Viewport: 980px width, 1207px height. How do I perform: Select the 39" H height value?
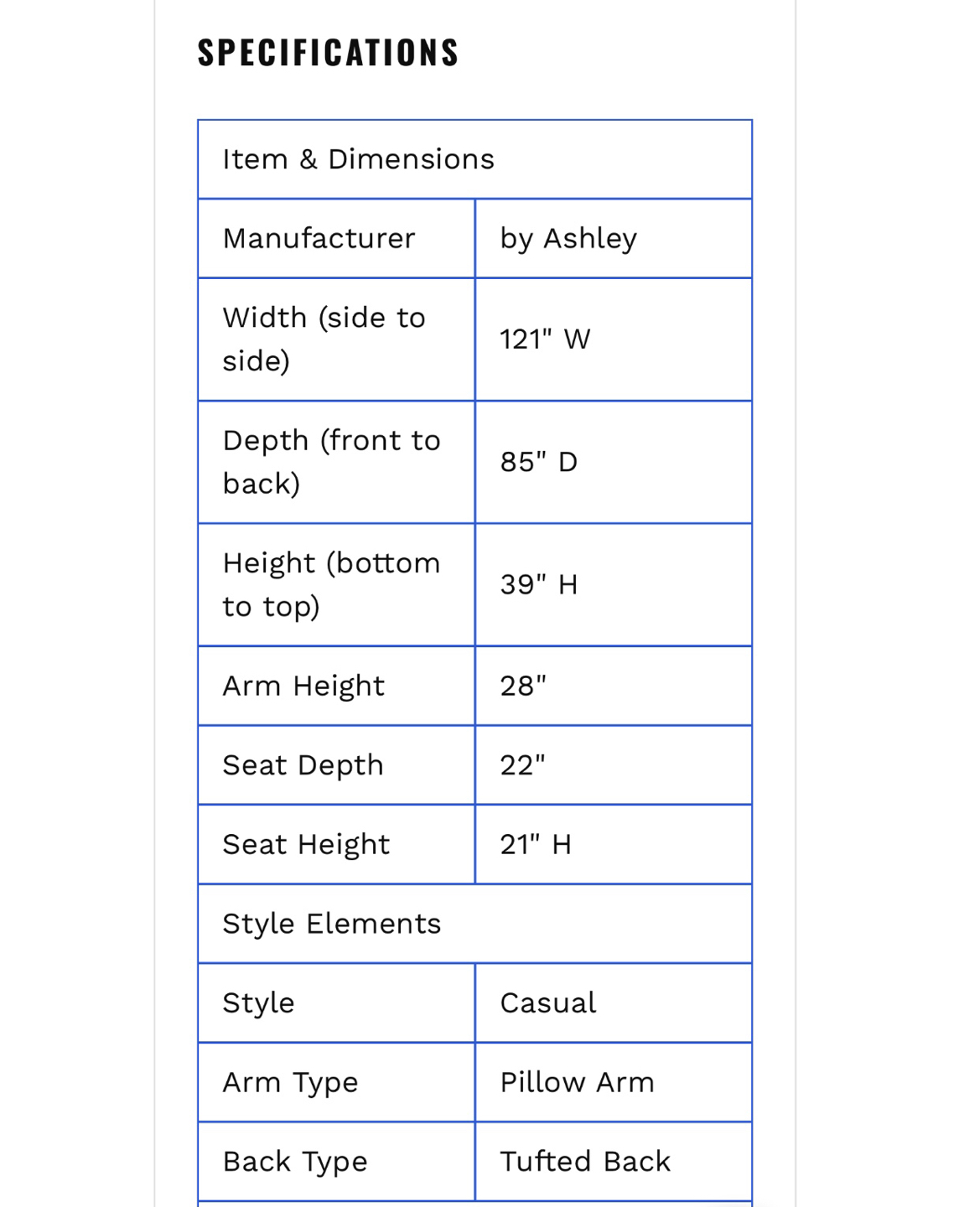coord(538,584)
